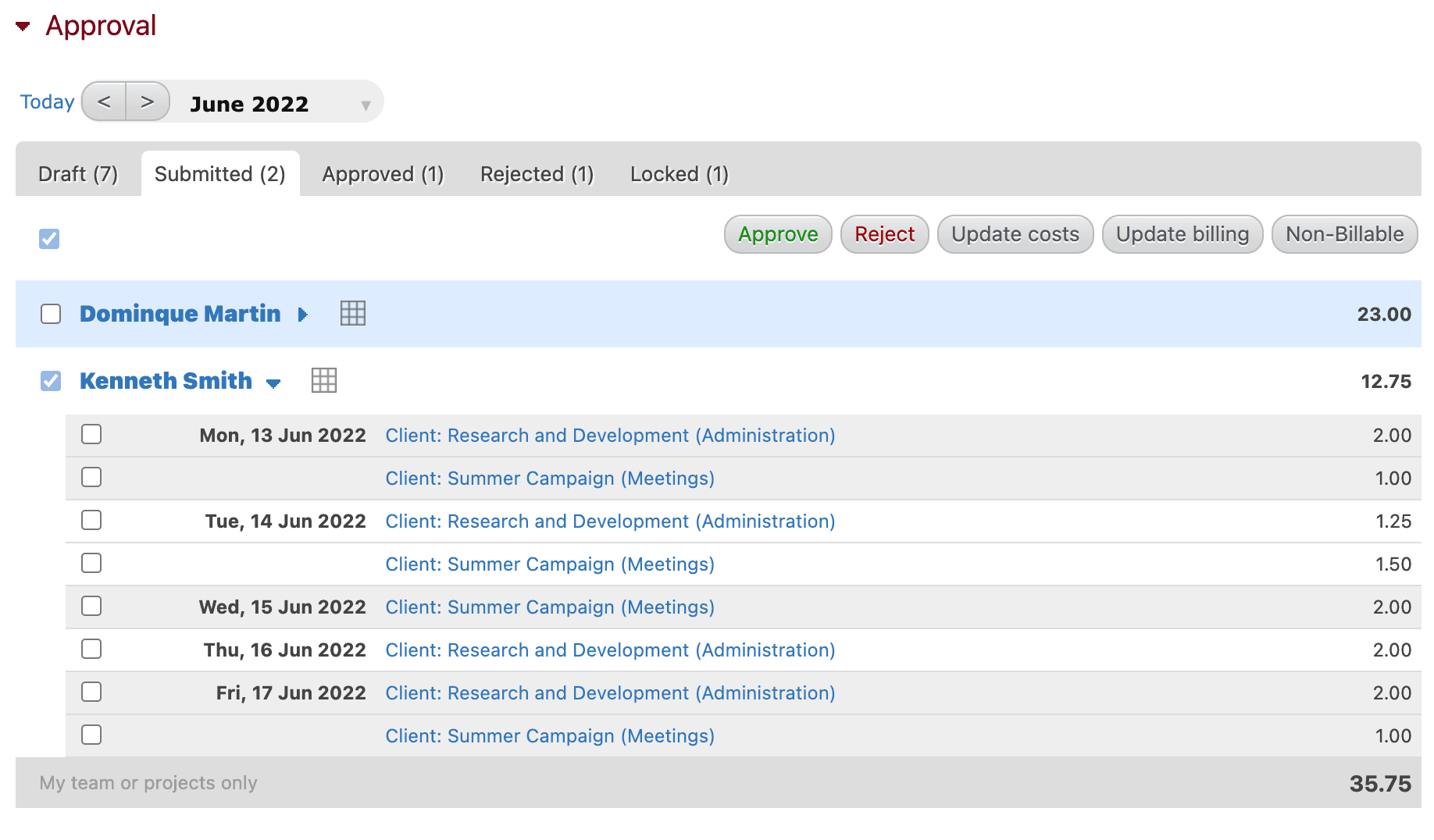This screenshot has width=1434, height=840.
Task: Jump to Today's date
Action: point(47,101)
